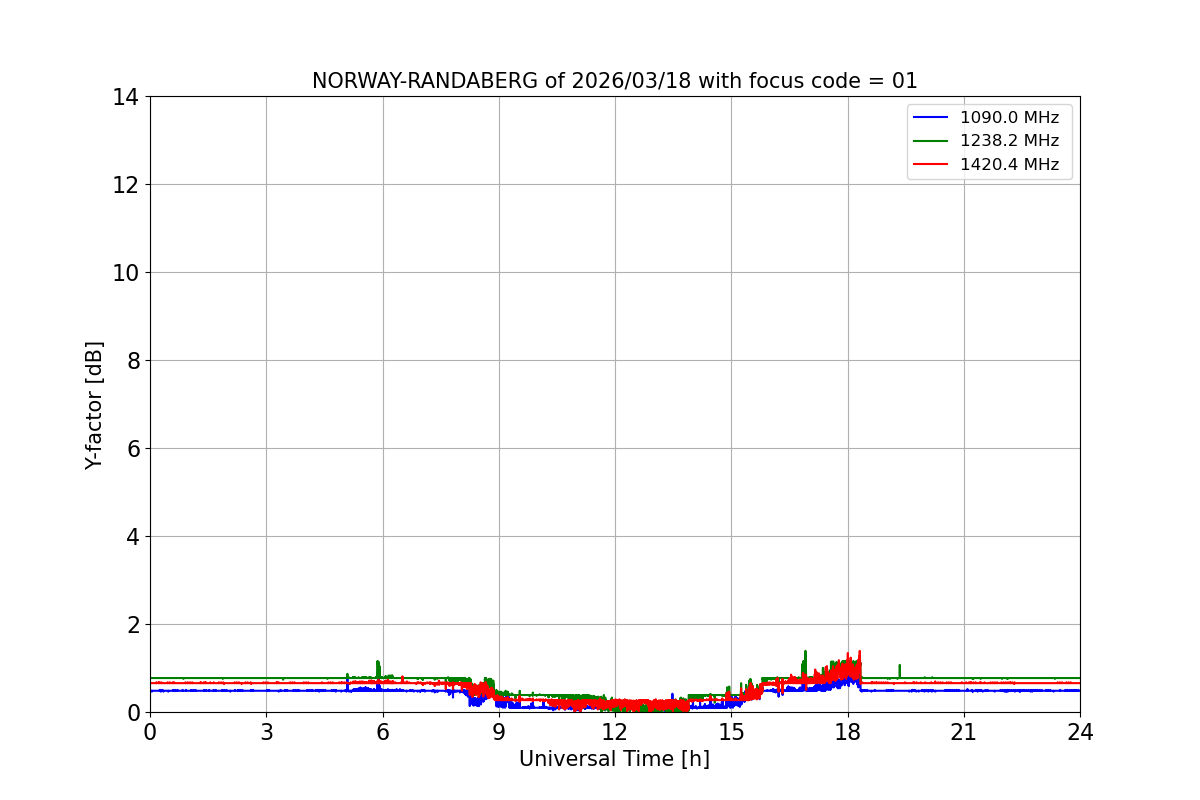Screen dimensions: 1200x800
Task: Click the y-axis tick label 14
Action: 125,97
